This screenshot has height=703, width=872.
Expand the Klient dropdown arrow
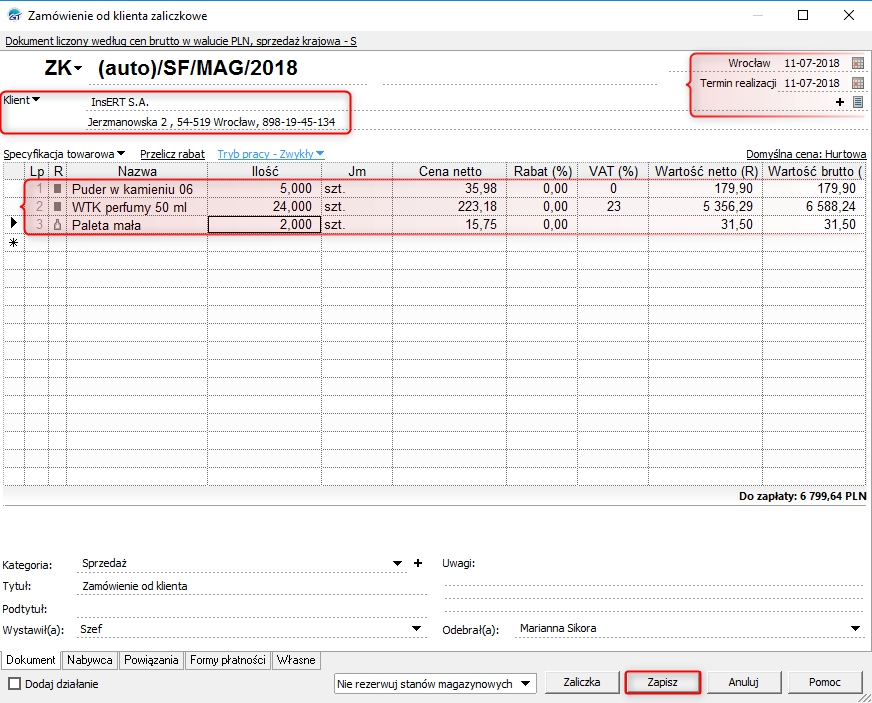pyautogui.click(x=36, y=99)
